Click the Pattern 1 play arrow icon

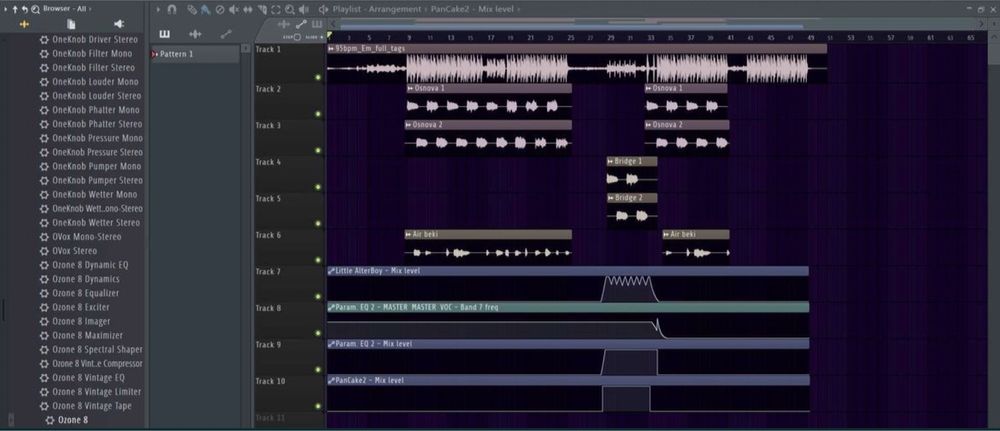154,54
